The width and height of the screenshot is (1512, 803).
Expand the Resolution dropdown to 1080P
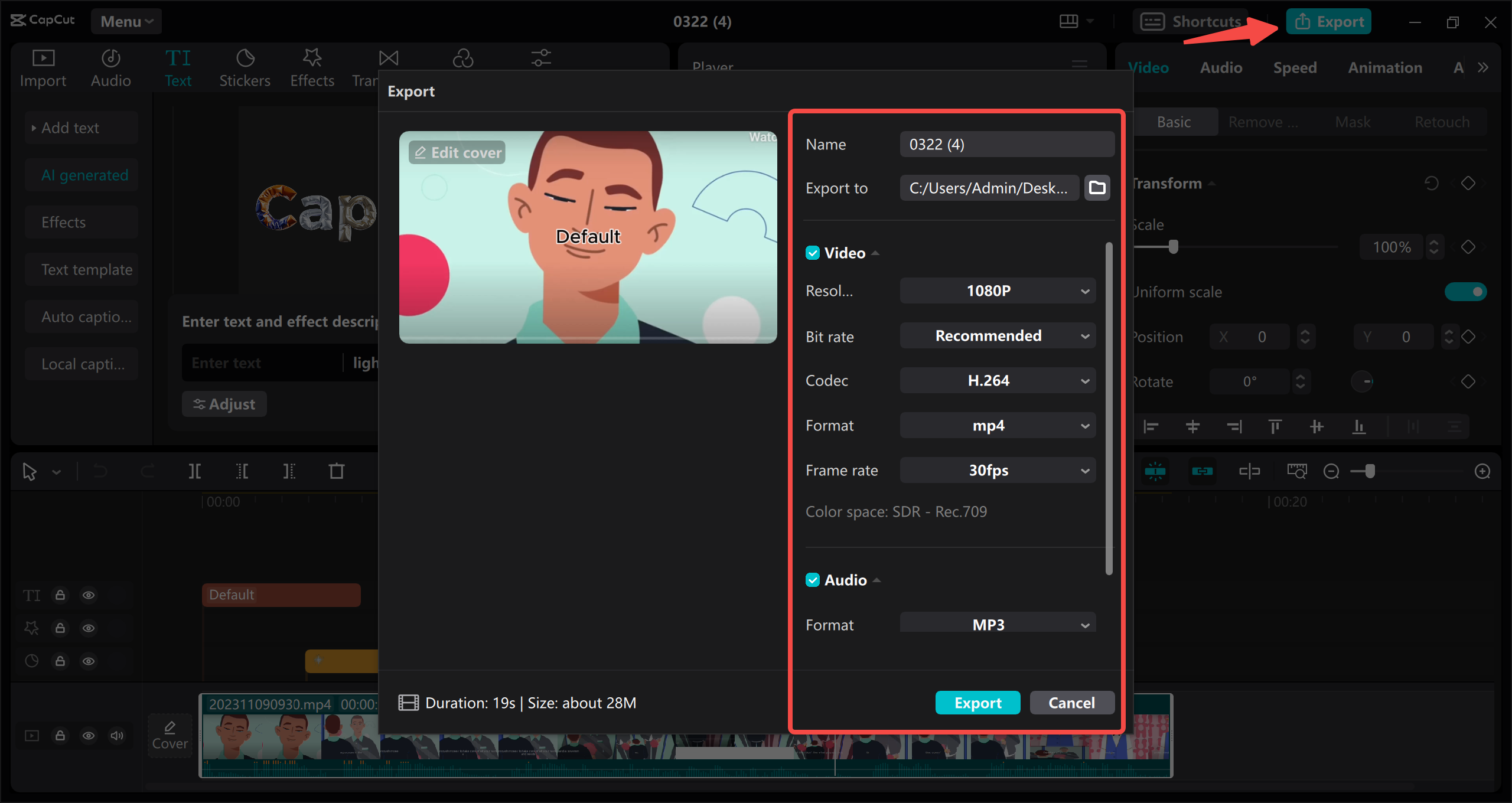(x=995, y=291)
